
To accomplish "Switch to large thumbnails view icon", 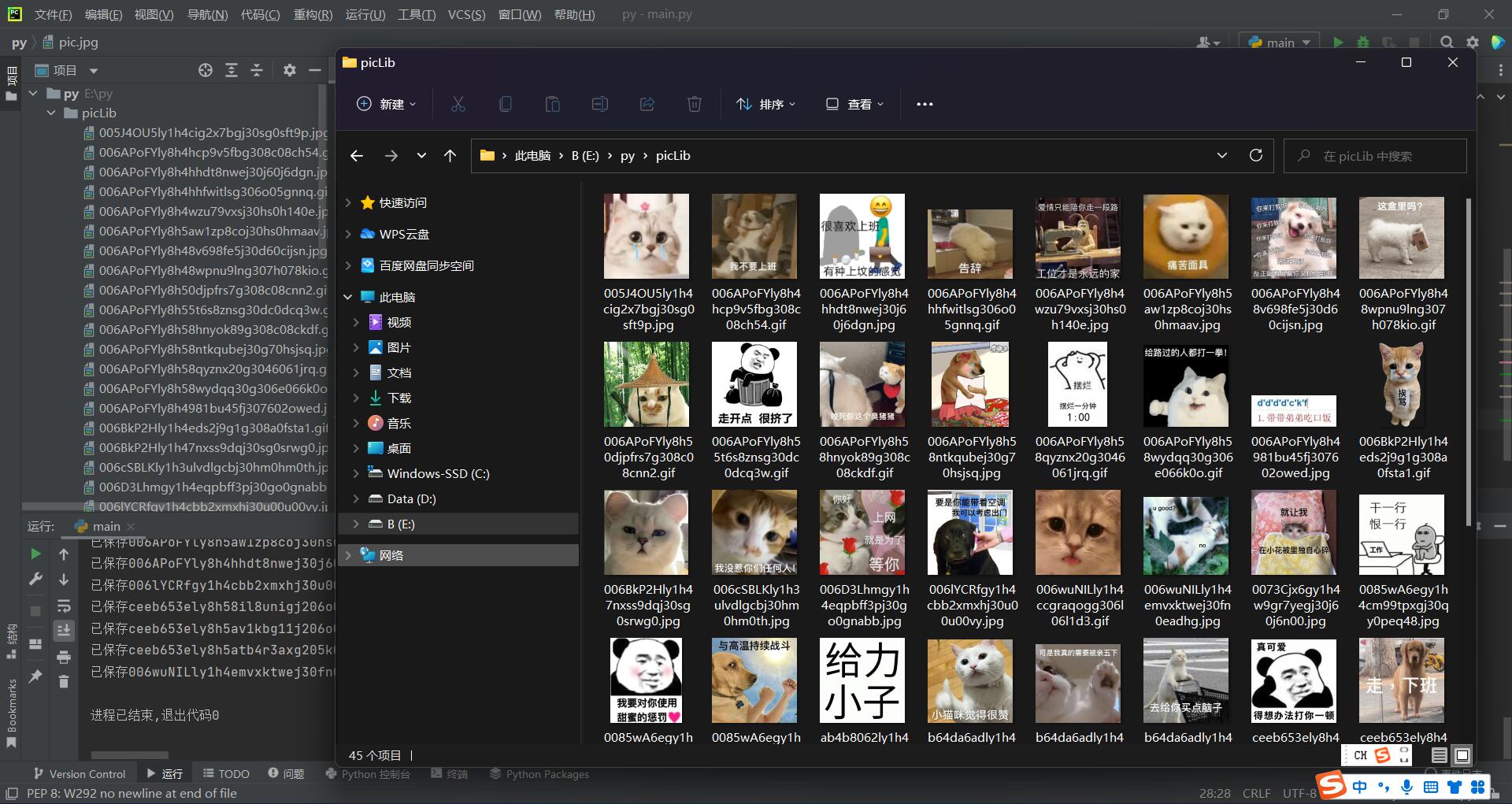I will coord(1462,755).
